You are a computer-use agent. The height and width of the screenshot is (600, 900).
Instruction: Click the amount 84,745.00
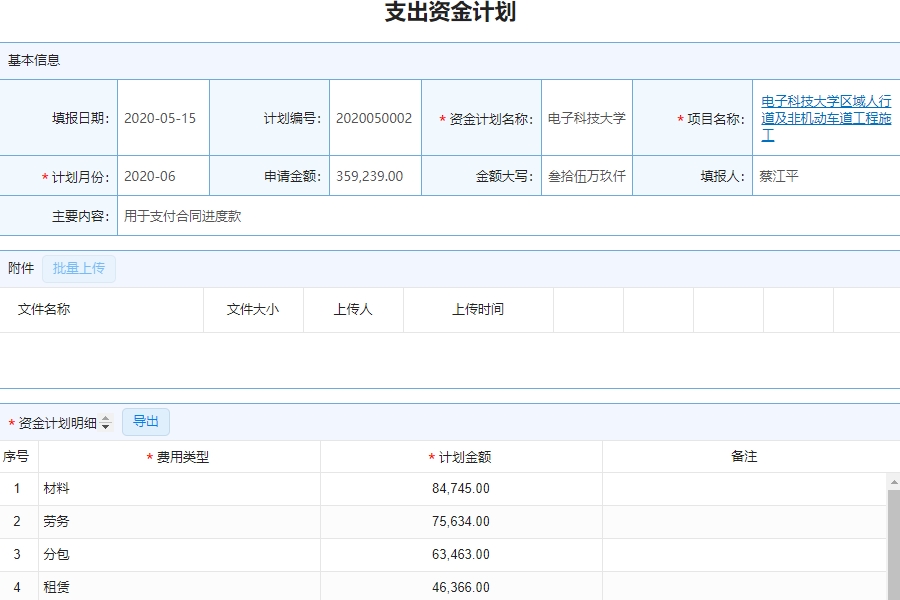tap(461, 489)
